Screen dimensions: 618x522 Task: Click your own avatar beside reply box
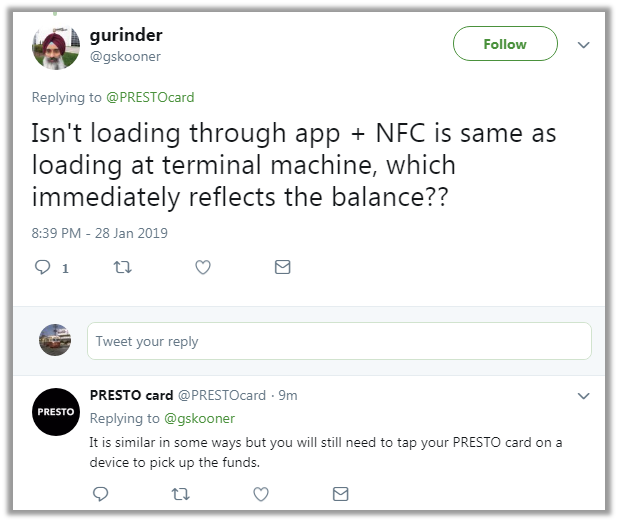[x=55, y=340]
